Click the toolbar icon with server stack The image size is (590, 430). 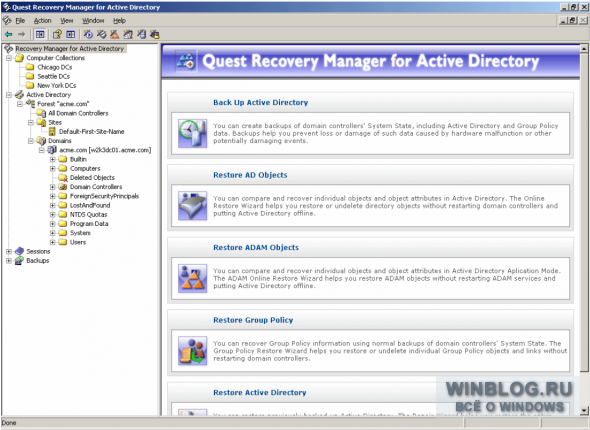[x=141, y=35]
